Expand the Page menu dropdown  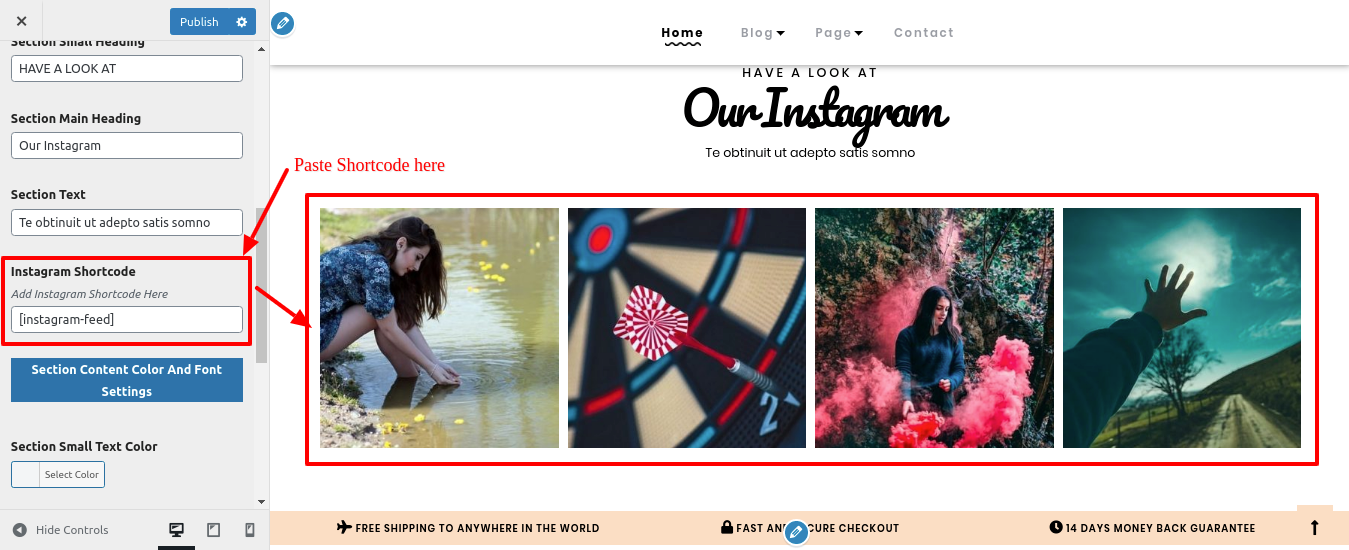[x=839, y=33]
